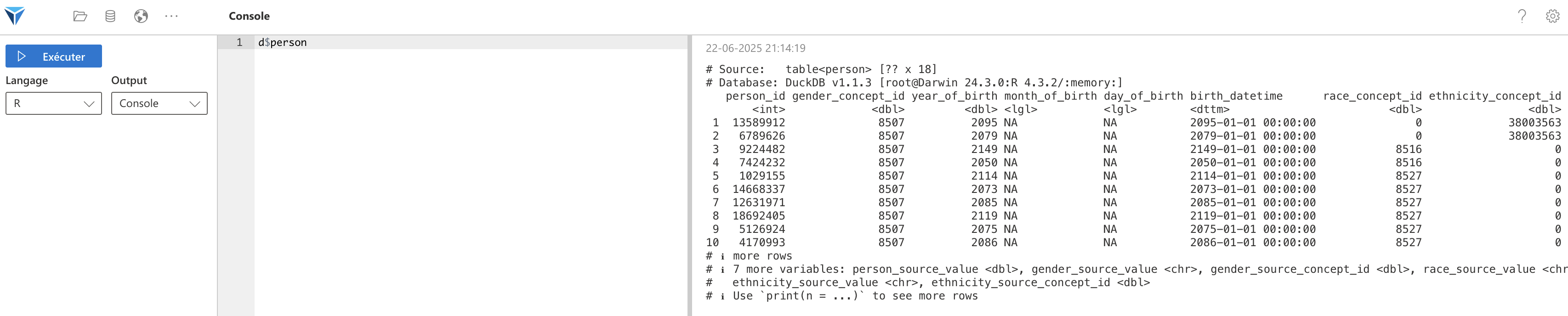
Task: Click the day_of_birth column header
Action: coord(1143,96)
